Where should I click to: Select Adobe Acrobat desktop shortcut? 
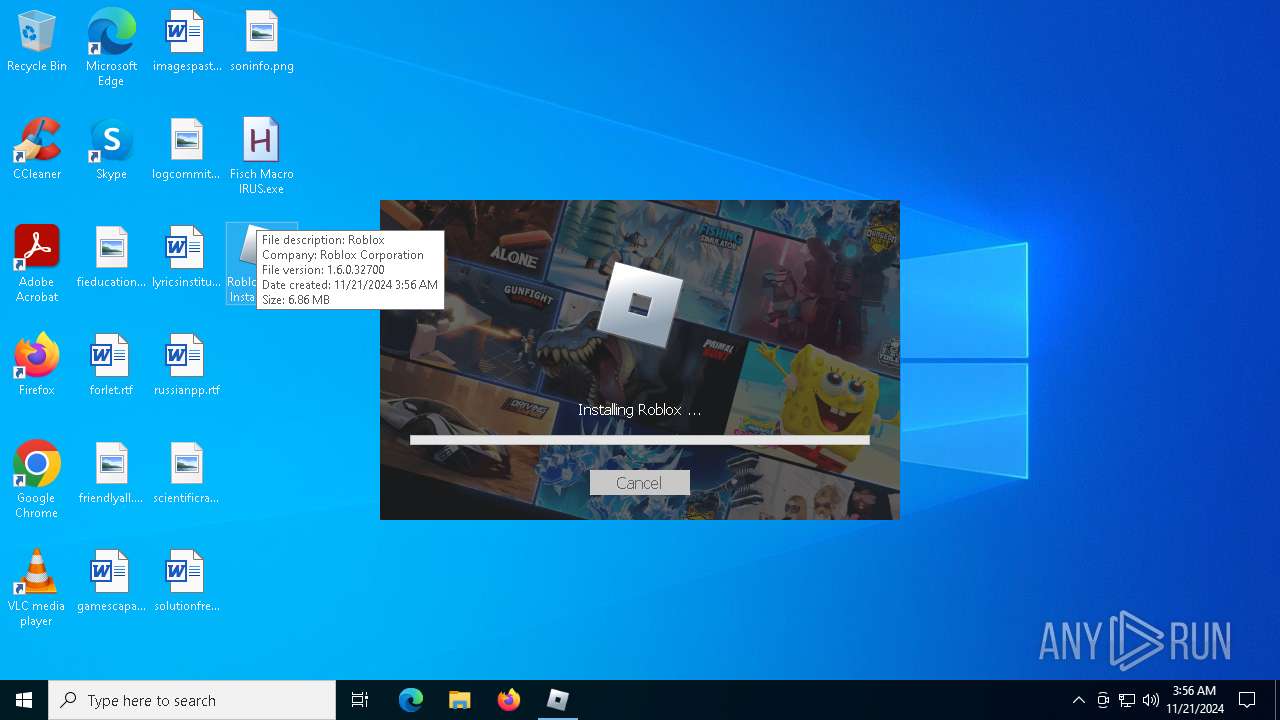click(37, 264)
